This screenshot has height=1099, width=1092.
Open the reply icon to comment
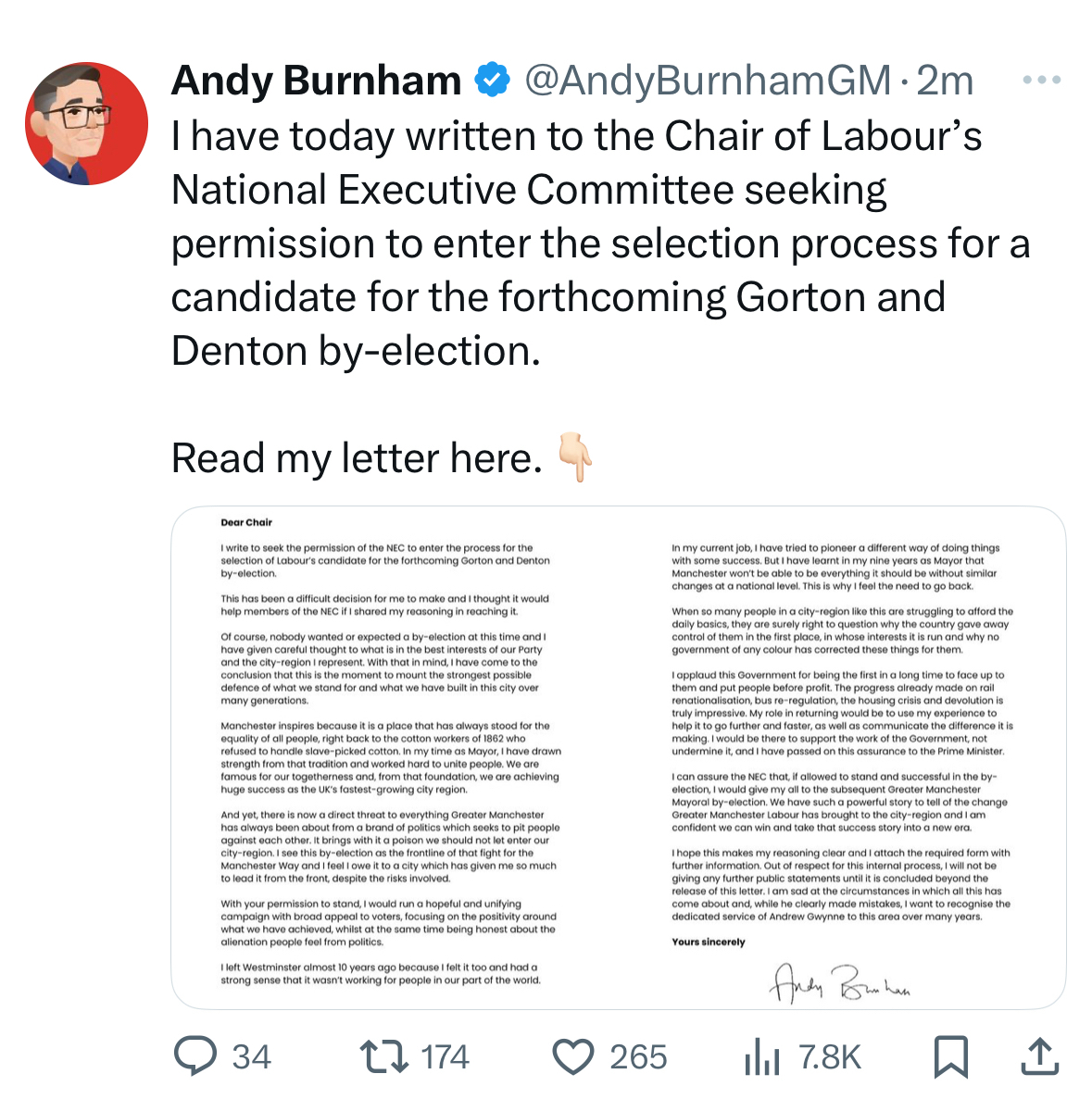click(x=195, y=1056)
